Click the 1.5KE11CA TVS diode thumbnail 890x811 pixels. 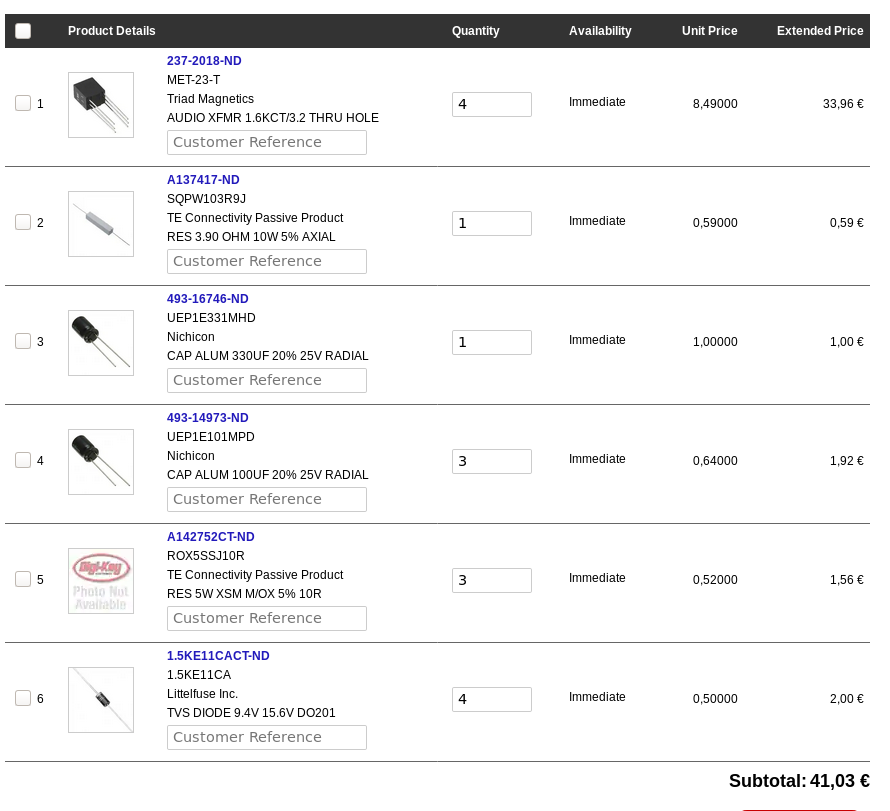(x=101, y=700)
